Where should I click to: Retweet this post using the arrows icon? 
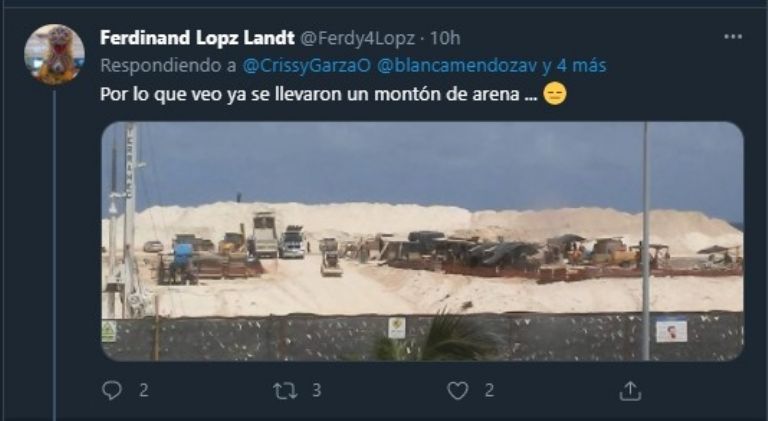[x=285, y=391]
